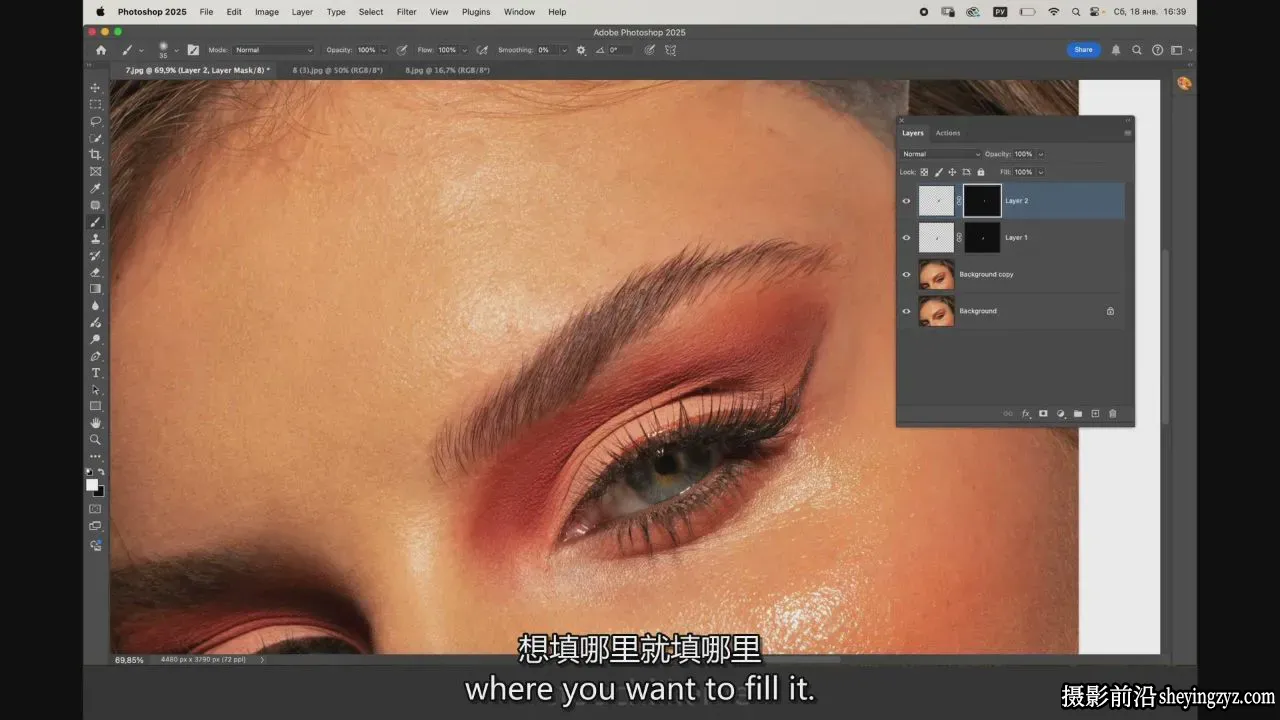This screenshot has height=720, width=1280.
Task: Add a layer style with fx icon
Action: click(1026, 413)
